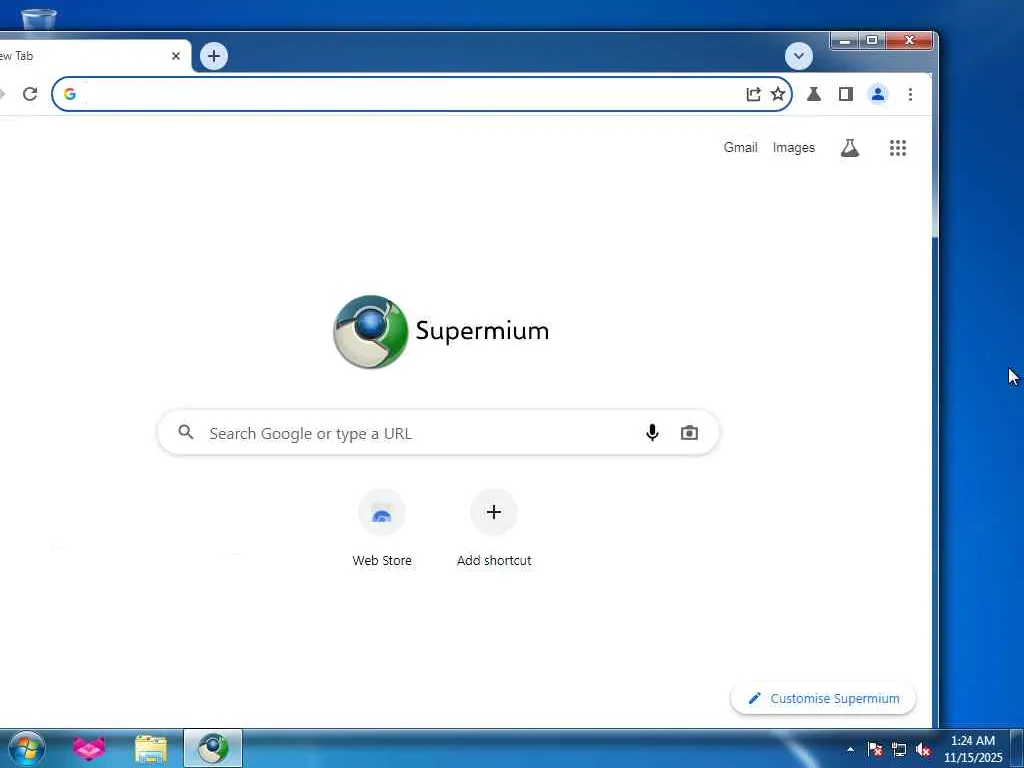This screenshot has width=1024, height=768.
Task: Toggle the side panel icon
Action: [x=846, y=94]
